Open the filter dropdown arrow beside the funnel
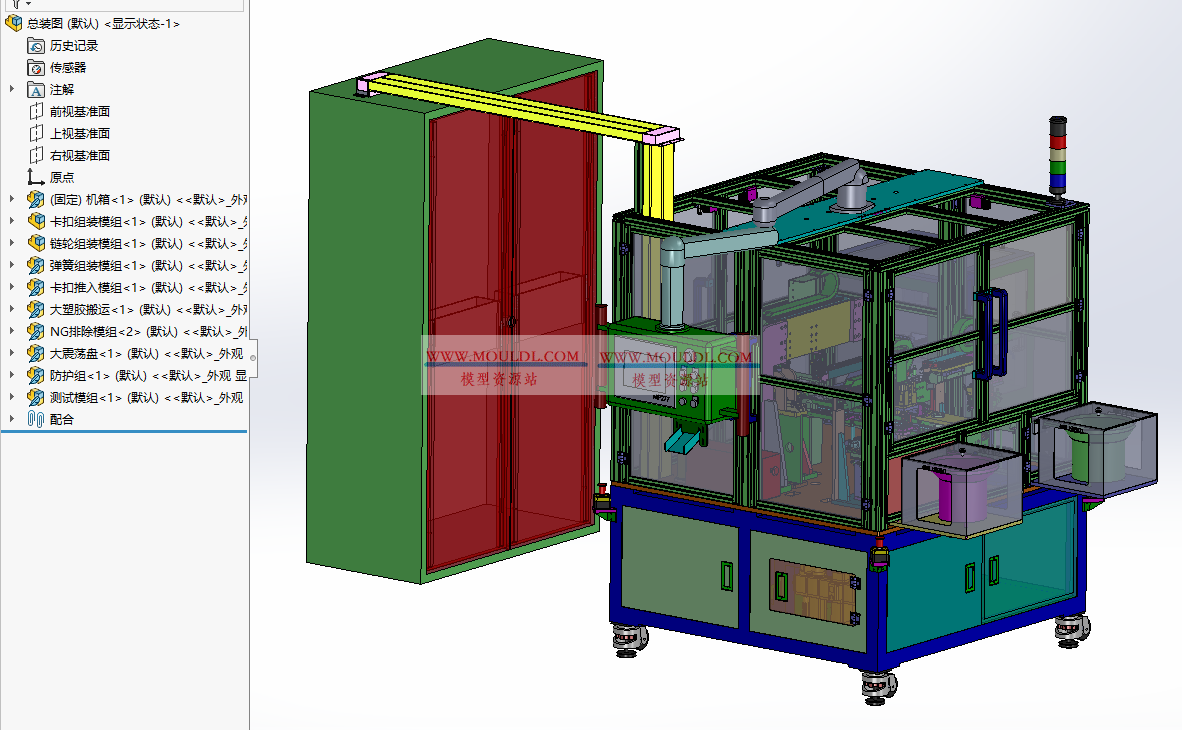The image size is (1182, 730). tap(28, 4)
